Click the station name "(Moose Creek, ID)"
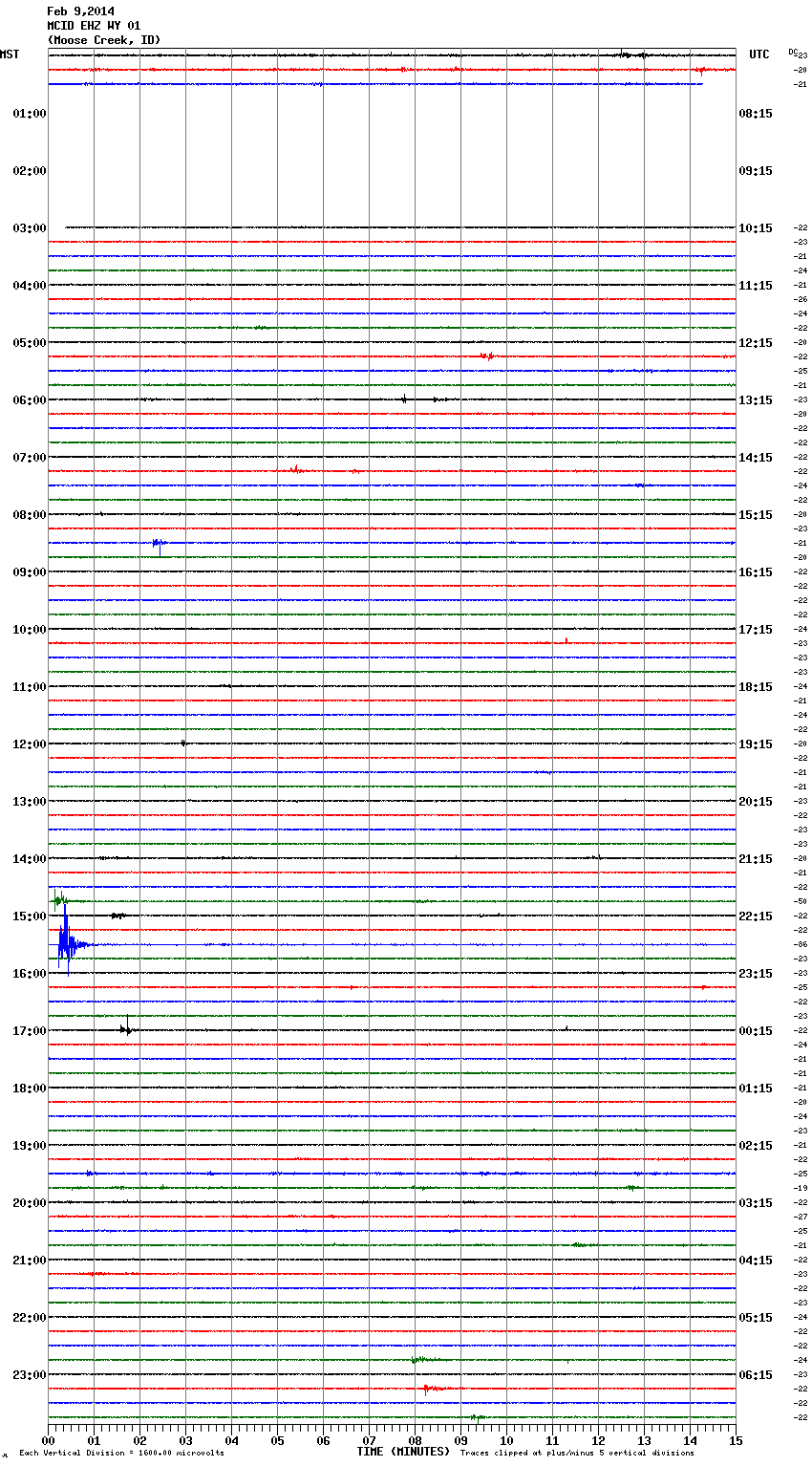The width and height of the screenshot is (812, 1466). click(x=104, y=40)
